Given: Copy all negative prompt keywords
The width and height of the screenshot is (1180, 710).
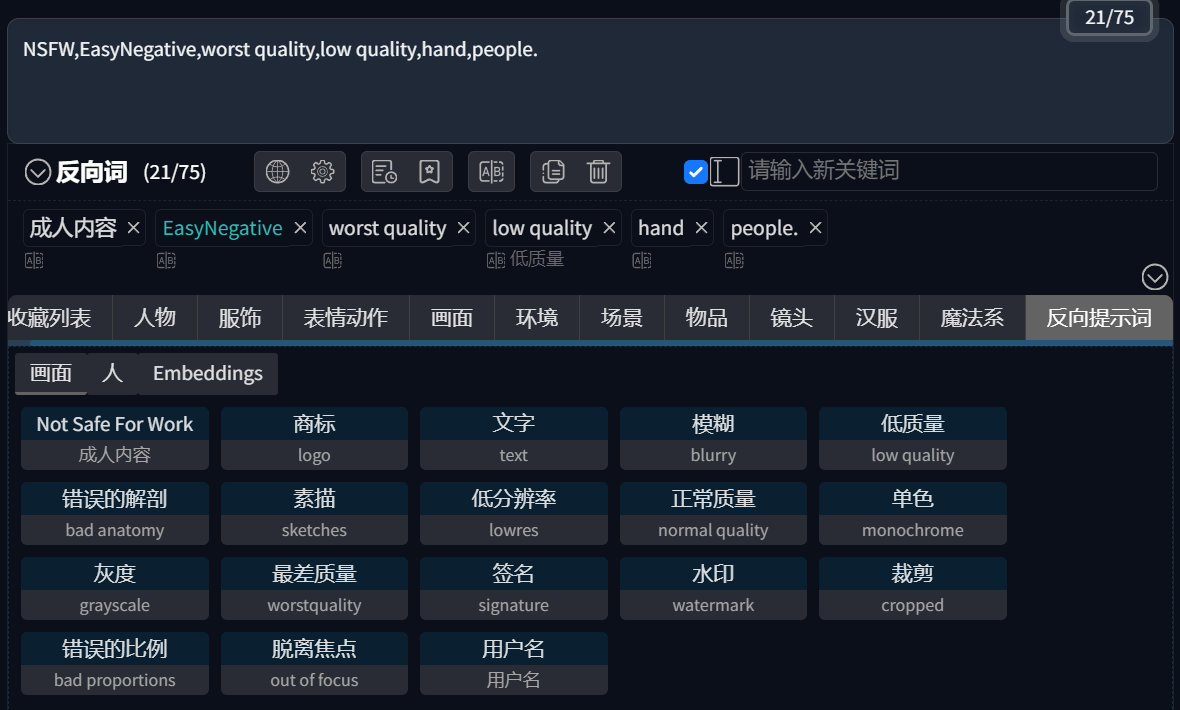Looking at the screenshot, I should (x=553, y=172).
